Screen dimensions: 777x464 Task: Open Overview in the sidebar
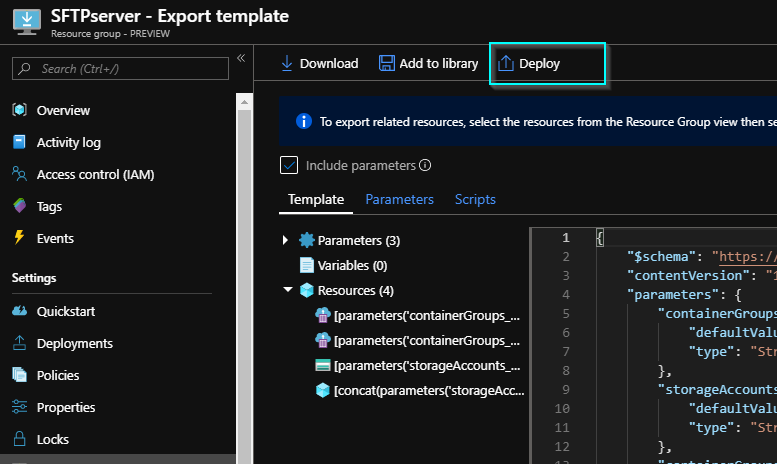63,111
